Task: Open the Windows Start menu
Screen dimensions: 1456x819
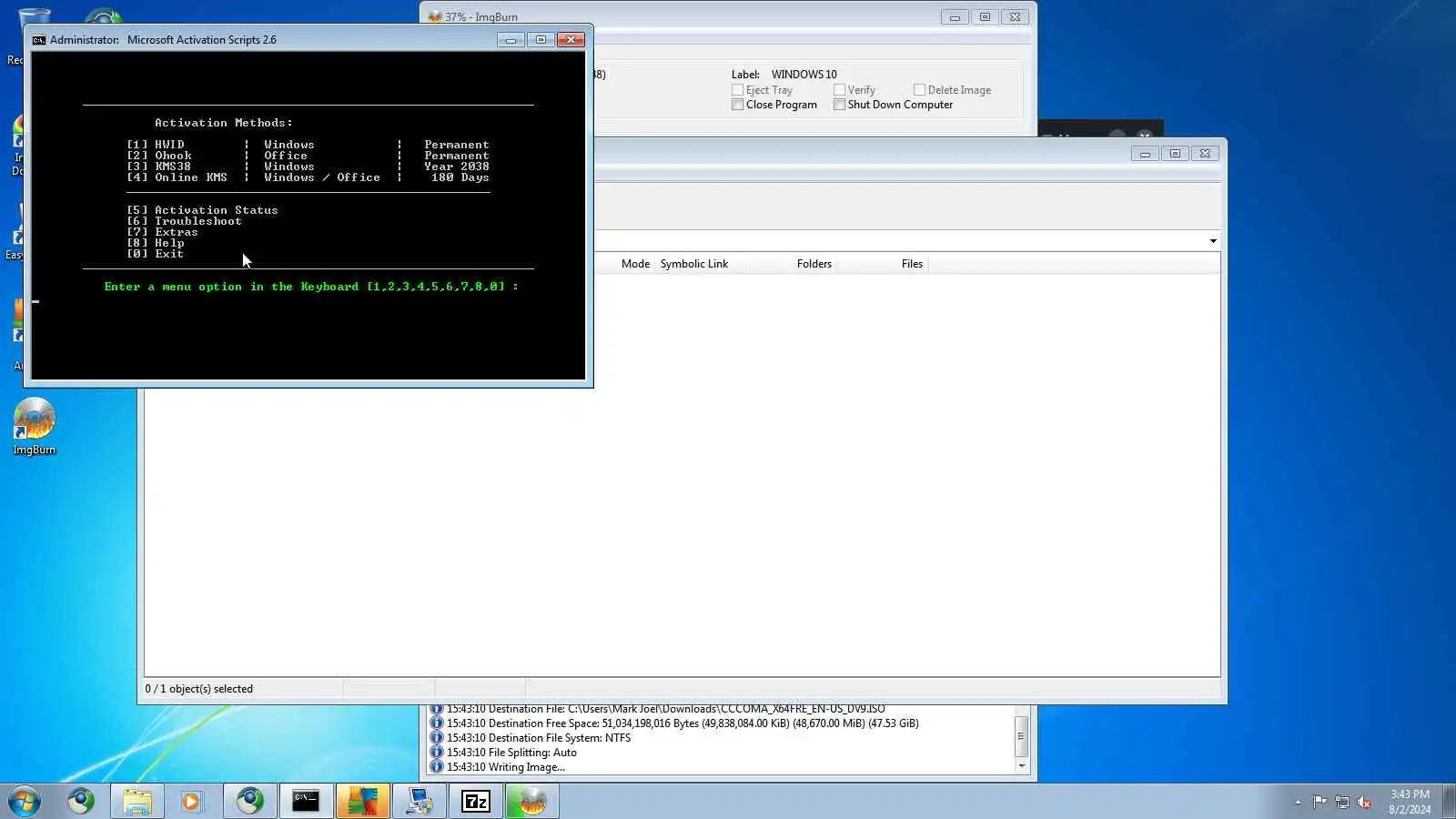Action: click(25, 802)
